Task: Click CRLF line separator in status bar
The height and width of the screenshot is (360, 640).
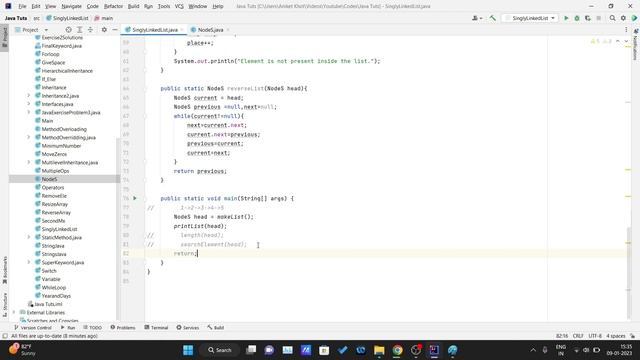Action: 578,336
